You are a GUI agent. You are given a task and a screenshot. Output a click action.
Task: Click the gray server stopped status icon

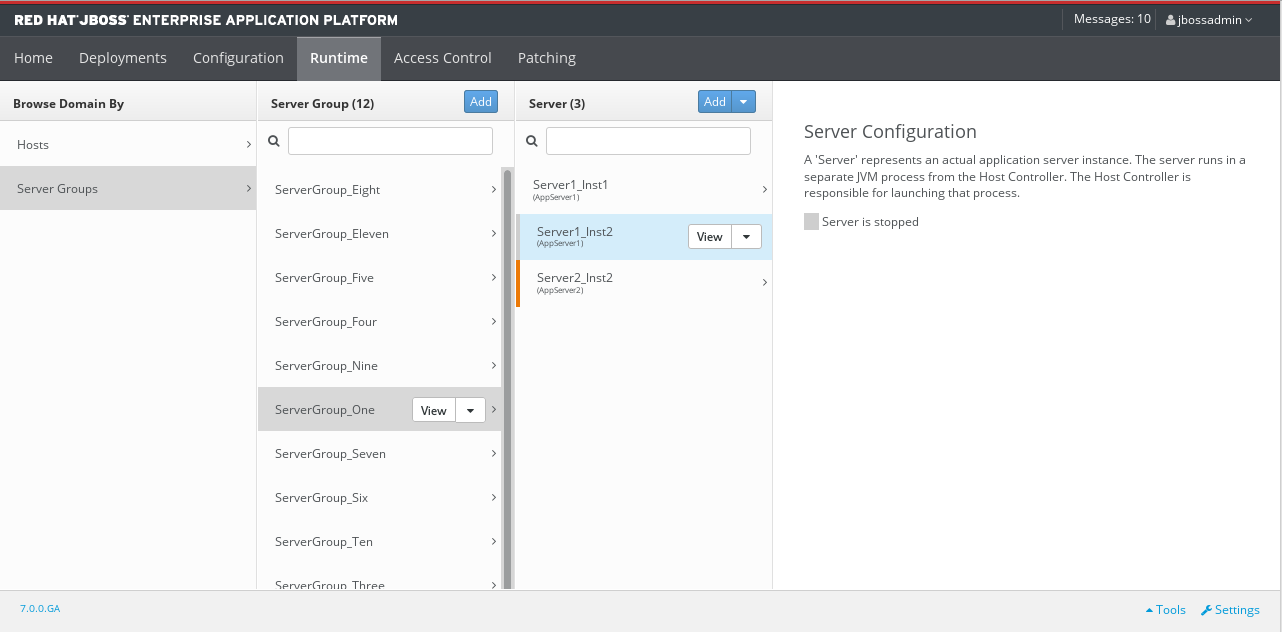click(811, 222)
